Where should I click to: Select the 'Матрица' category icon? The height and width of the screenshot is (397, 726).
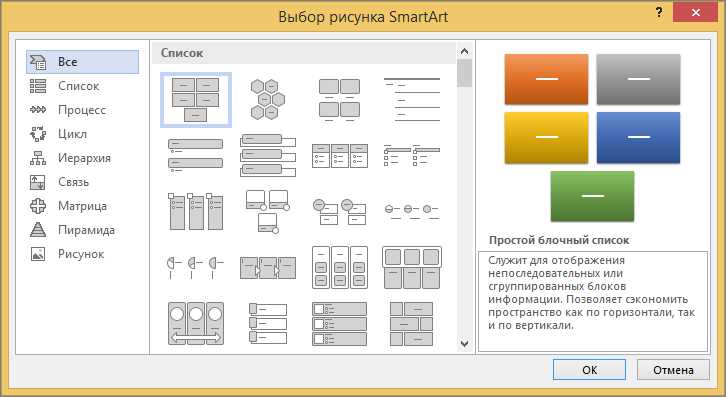38,206
